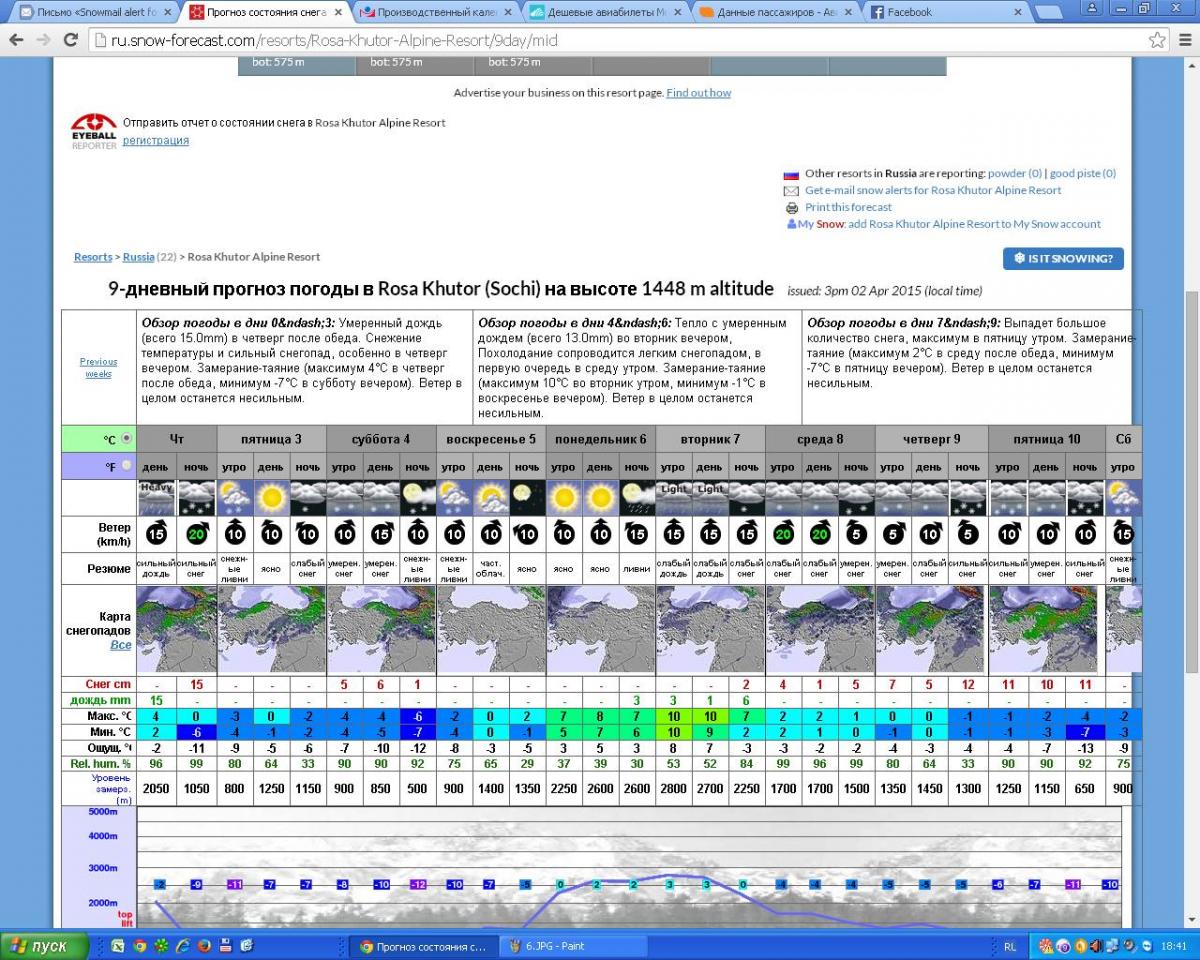
Task: Click the Russian flag icon near Other resorts
Action: click(792, 174)
